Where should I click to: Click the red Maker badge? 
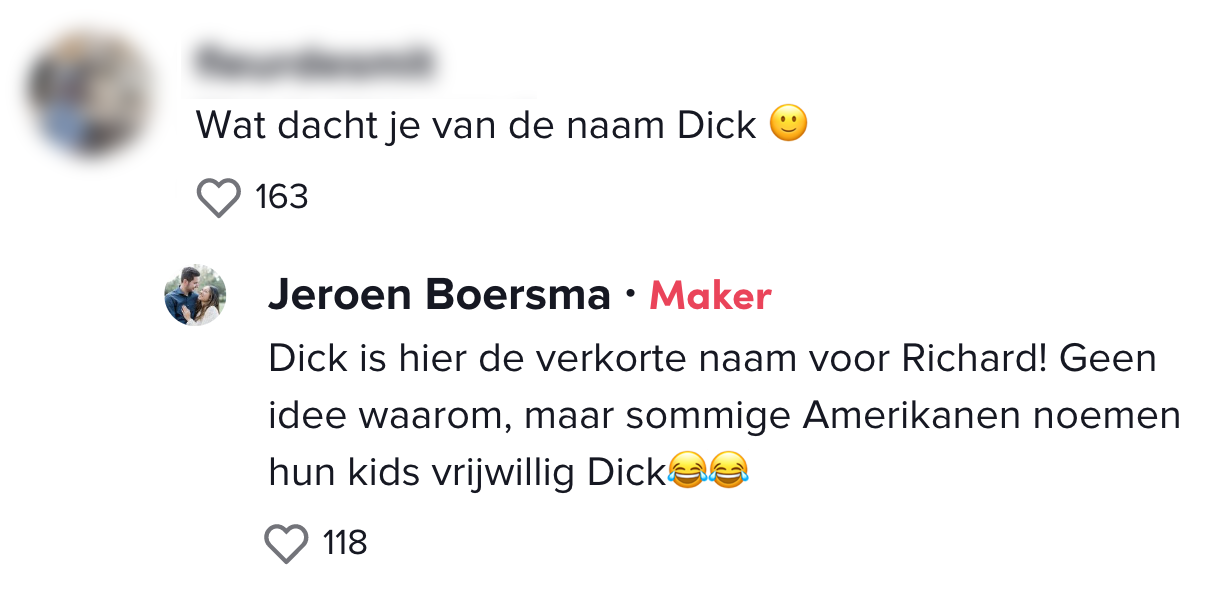click(x=710, y=296)
